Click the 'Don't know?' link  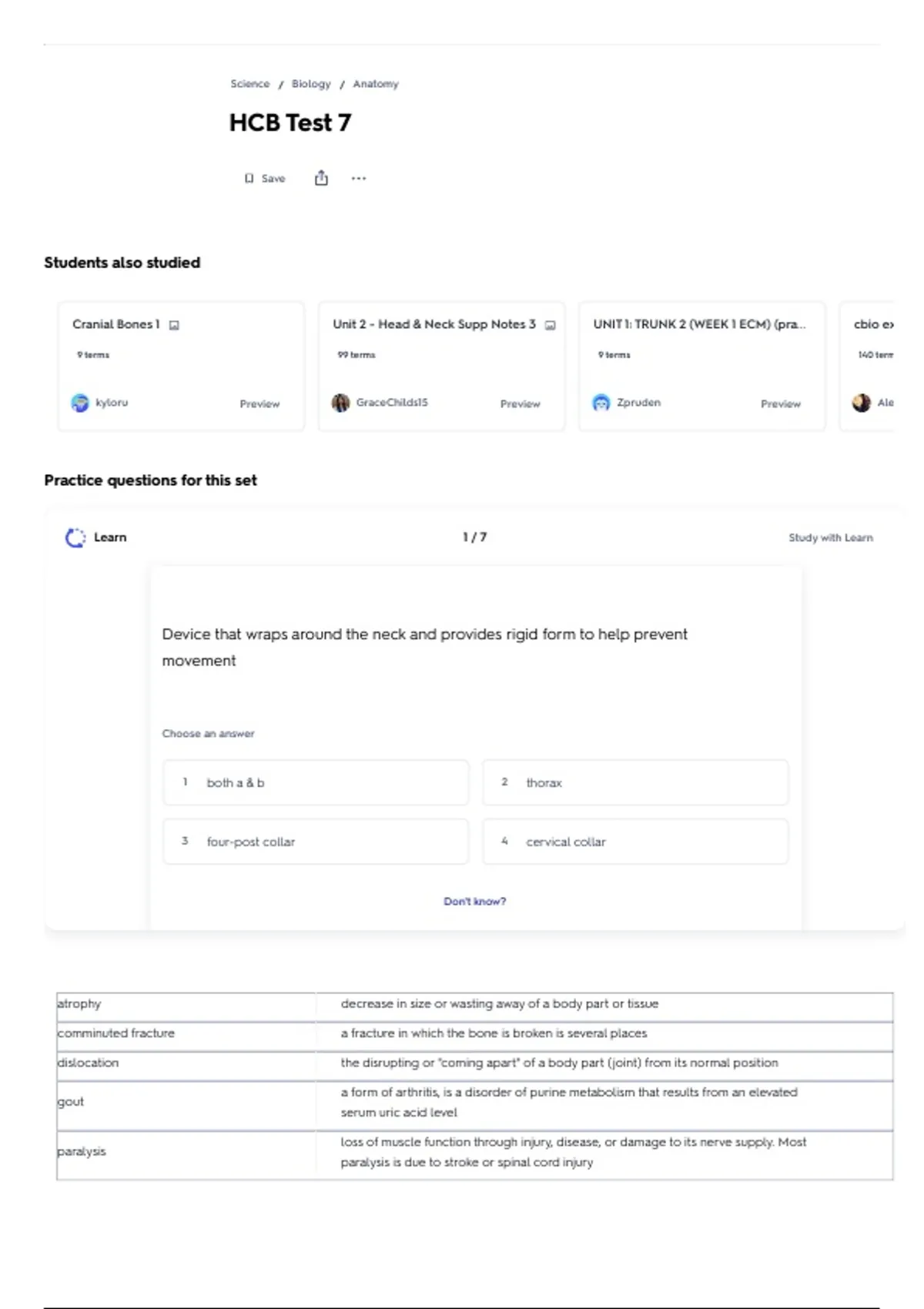pyautogui.click(x=474, y=901)
